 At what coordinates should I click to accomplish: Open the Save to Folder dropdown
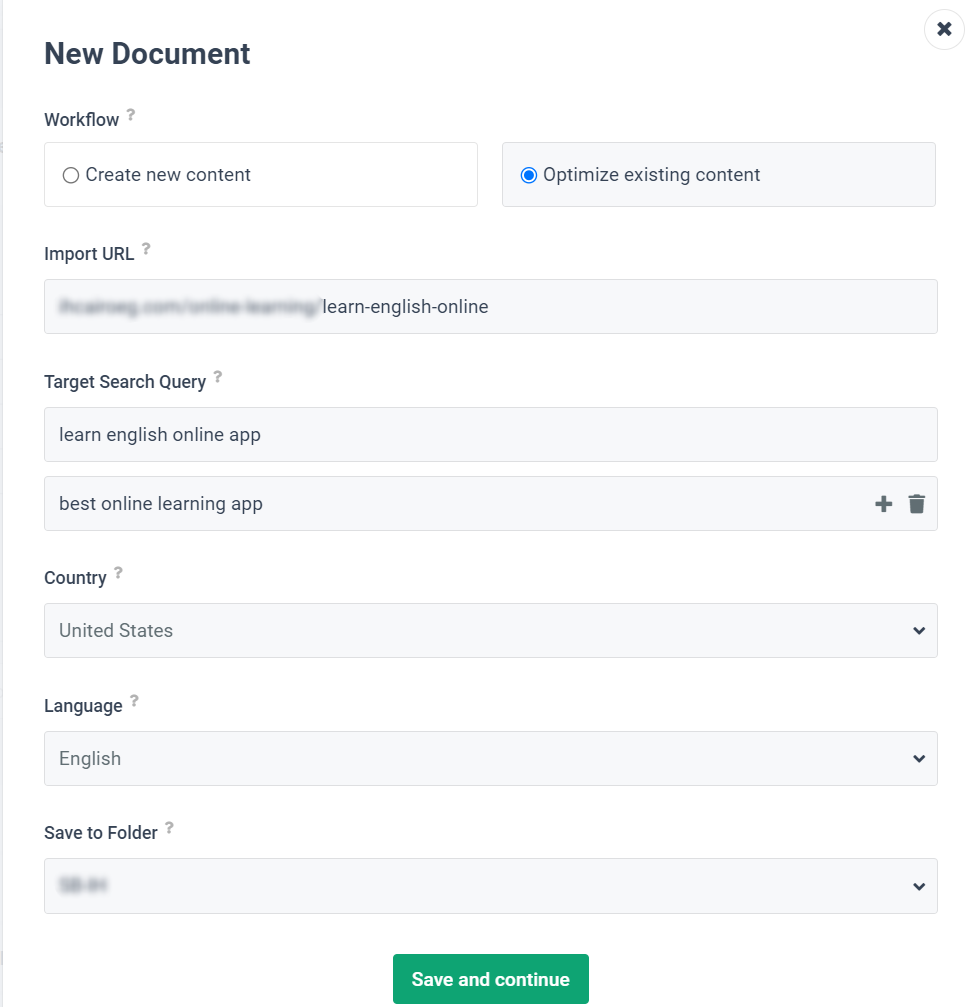918,886
